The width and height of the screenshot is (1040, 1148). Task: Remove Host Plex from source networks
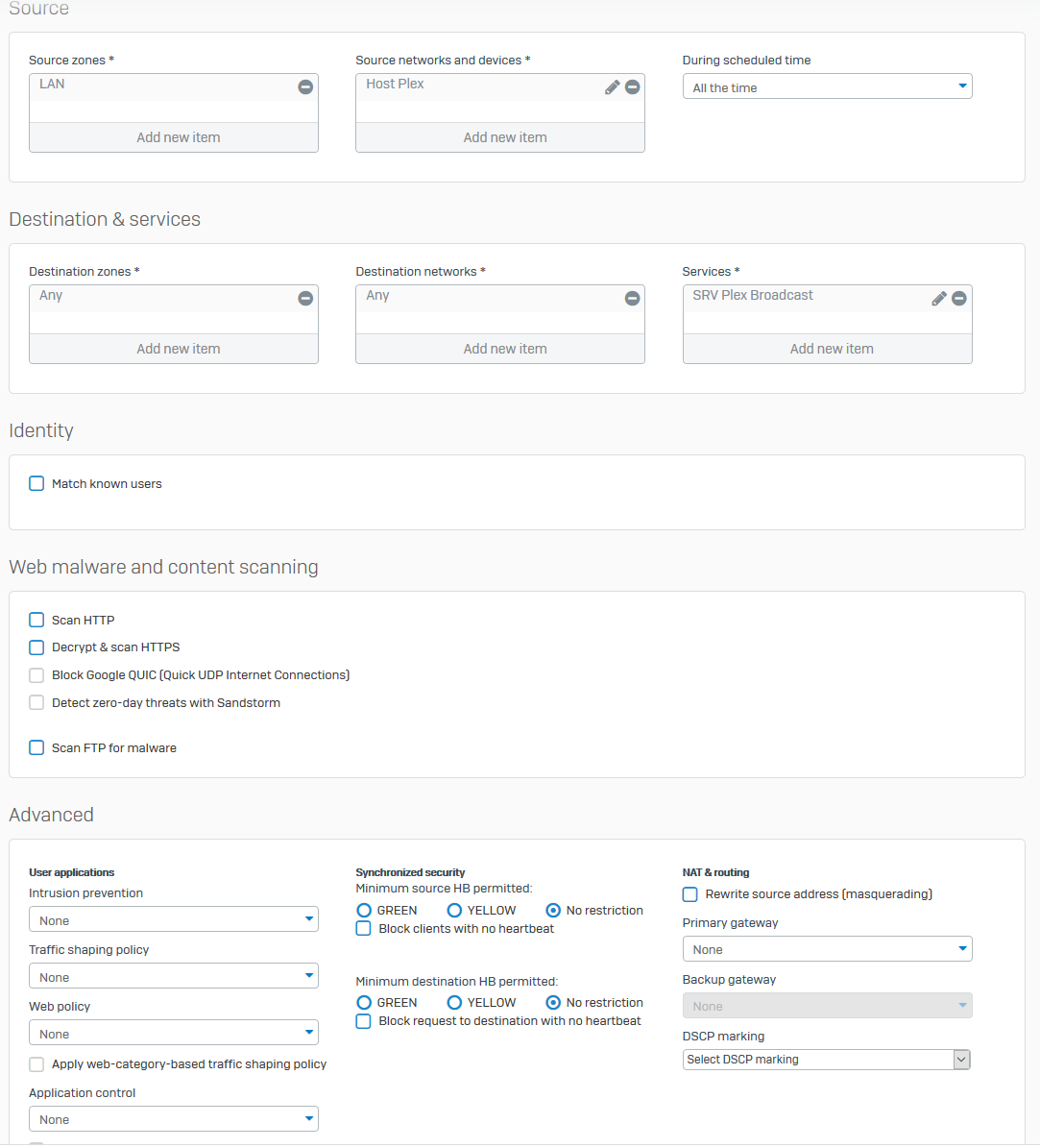tap(632, 86)
